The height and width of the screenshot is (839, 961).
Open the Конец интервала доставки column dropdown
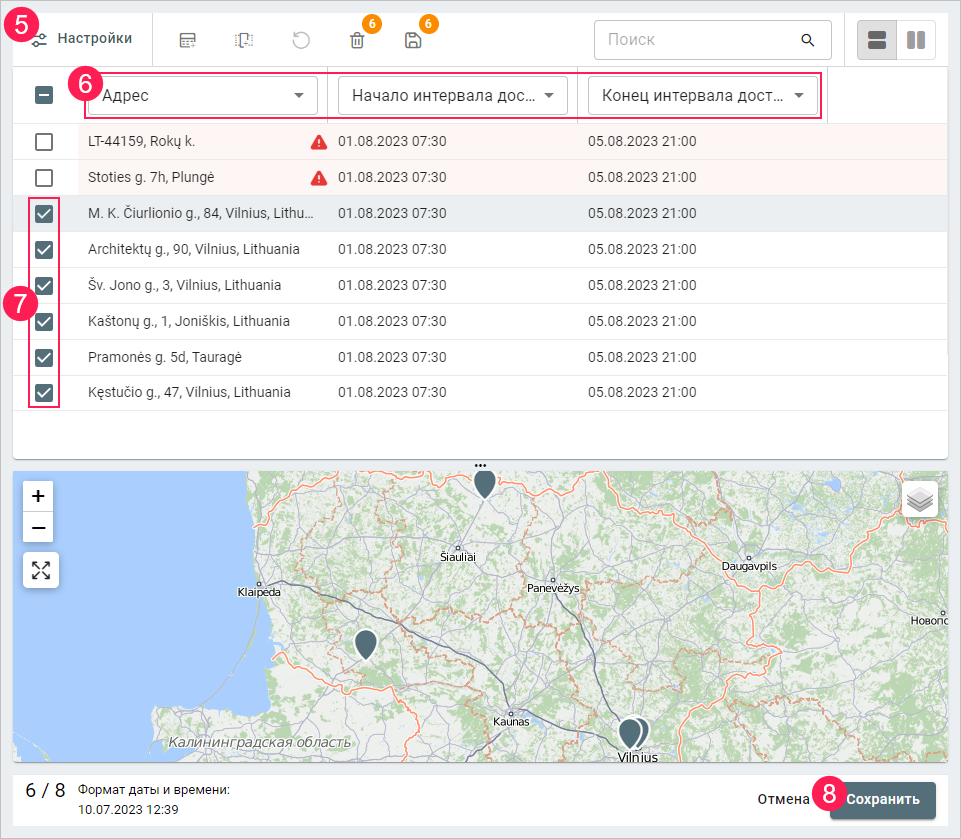click(703, 96)
